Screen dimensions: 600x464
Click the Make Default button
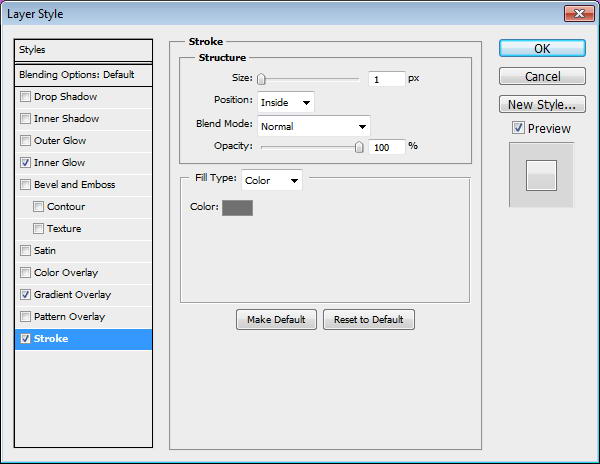[x=276, y=319]
